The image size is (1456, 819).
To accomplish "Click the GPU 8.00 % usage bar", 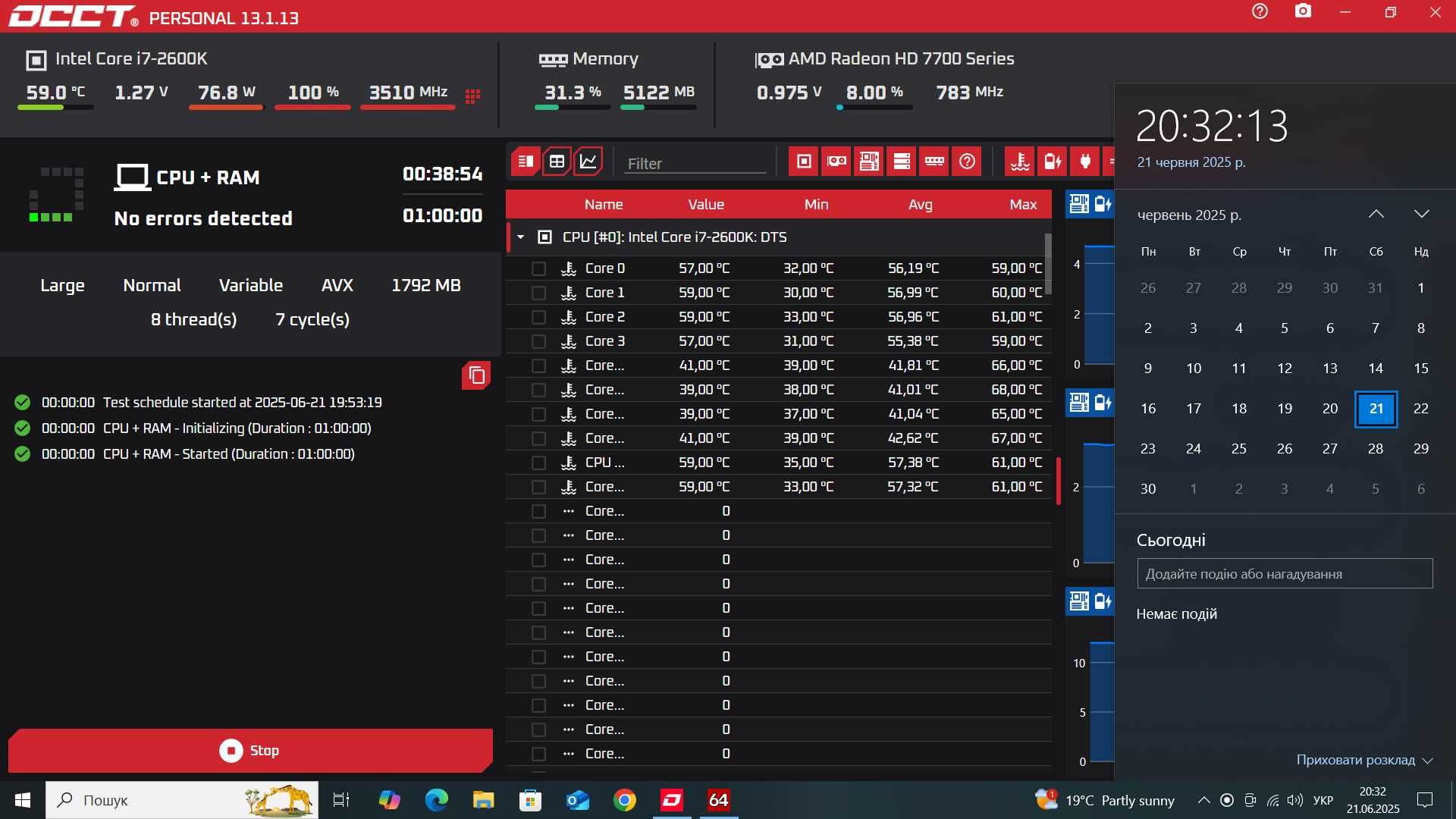I will point(874,108).
